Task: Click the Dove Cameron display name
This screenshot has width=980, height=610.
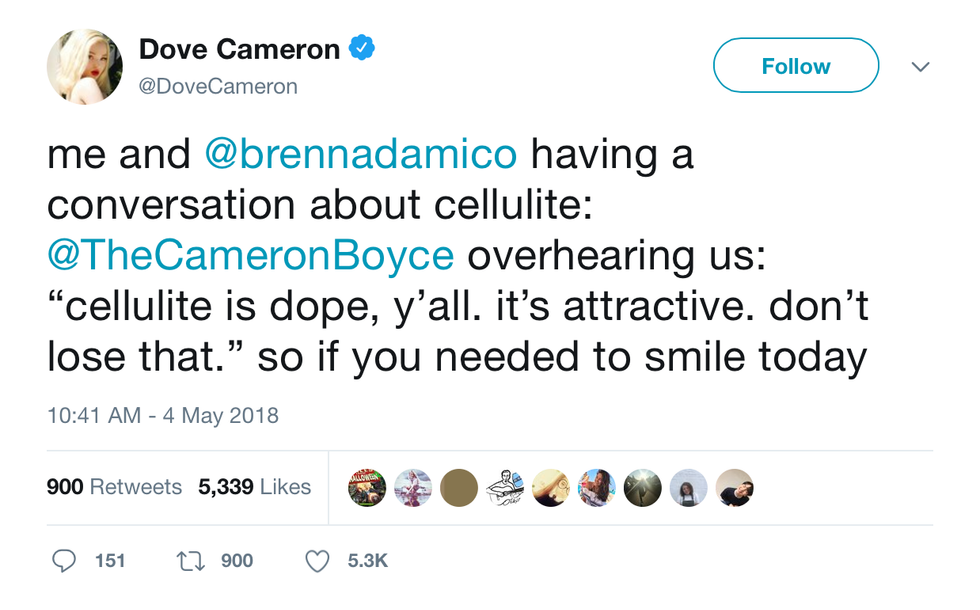Action: [x=239, y=48]
